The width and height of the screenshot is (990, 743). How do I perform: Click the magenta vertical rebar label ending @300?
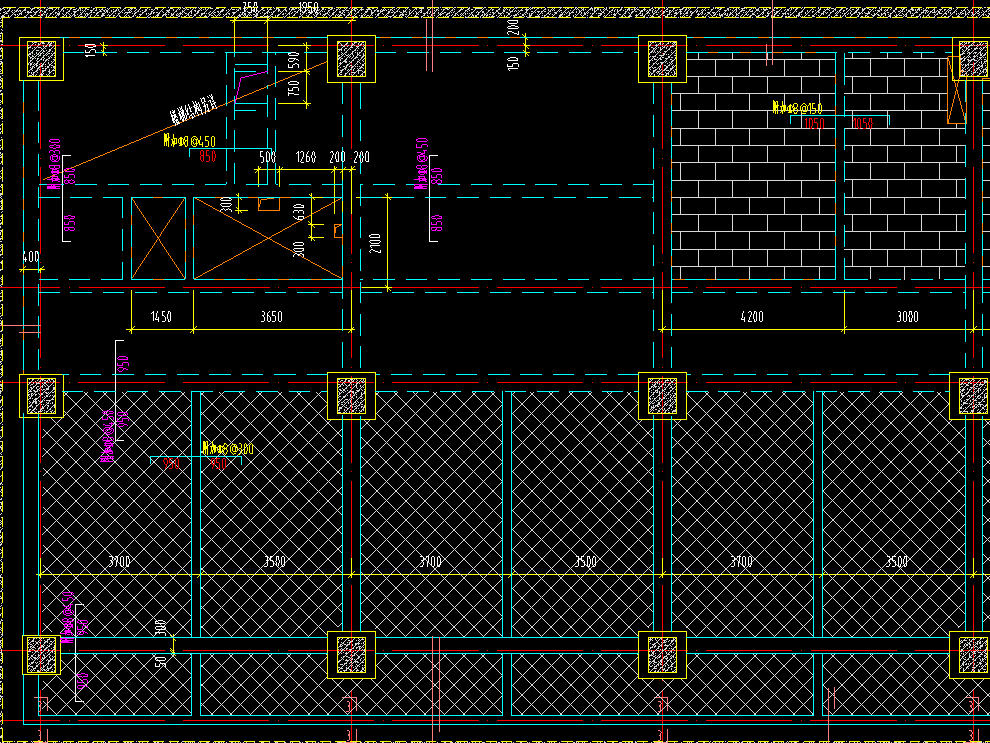[55, 163]
